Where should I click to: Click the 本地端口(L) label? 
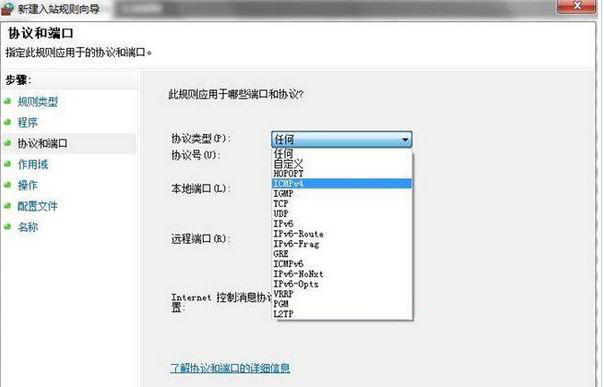201,188
